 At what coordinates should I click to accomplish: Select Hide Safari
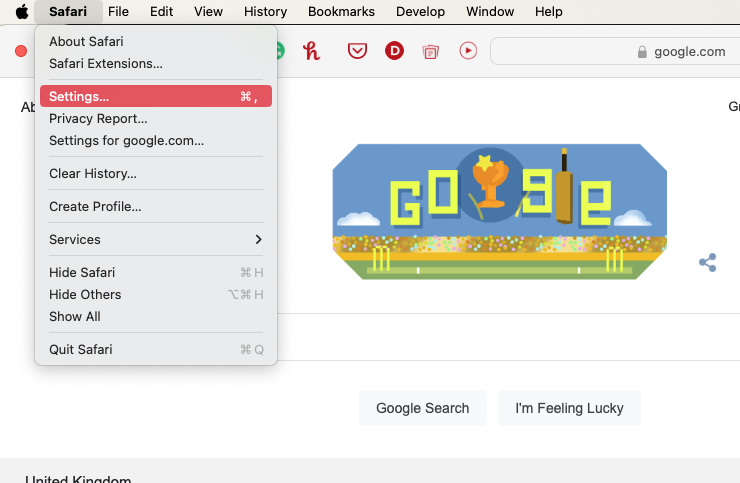[156, 272]
